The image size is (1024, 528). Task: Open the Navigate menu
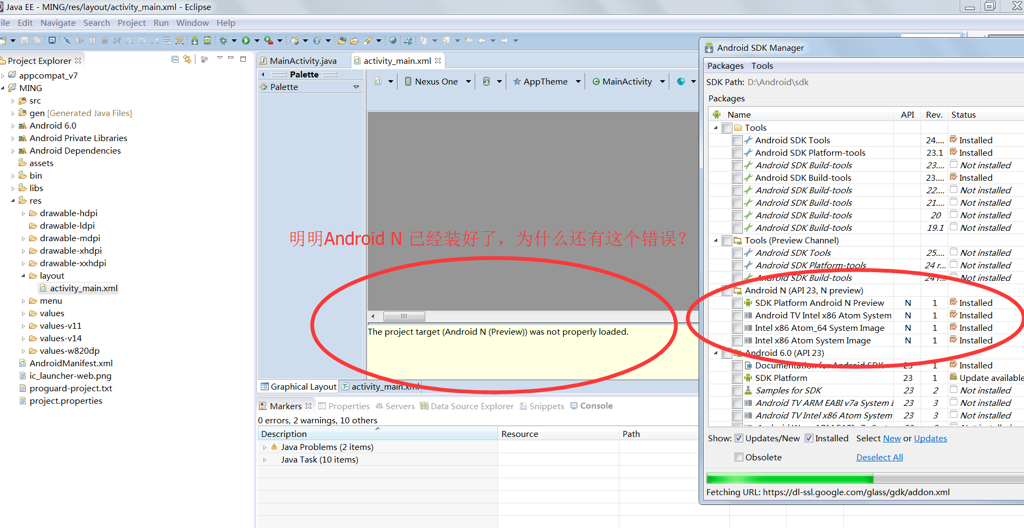pos(58,23)
